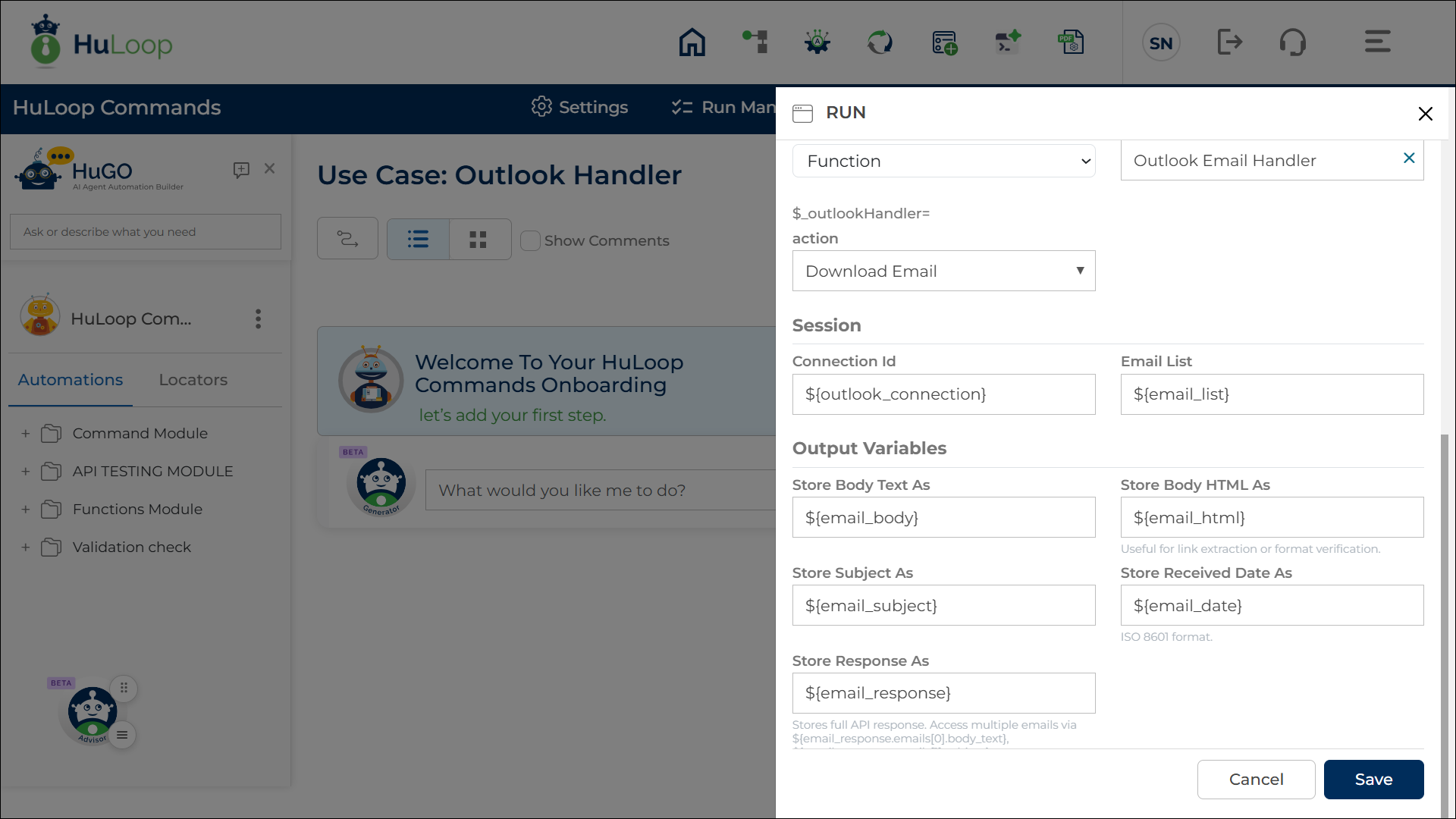Image resolution: width=1456 pixels, height=819 pixels.
Task: Click the logout arrow icon
Action: pos(1229,42)
